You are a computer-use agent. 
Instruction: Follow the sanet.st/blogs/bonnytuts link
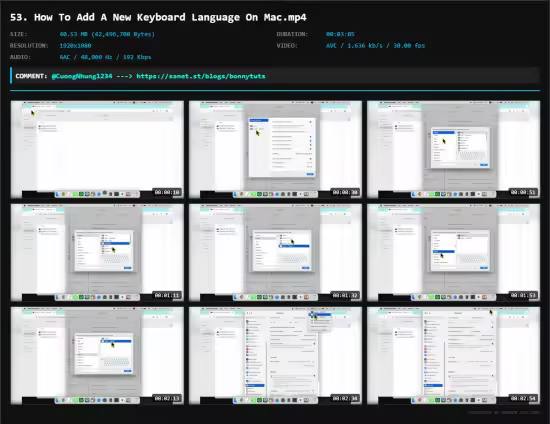point(201,76)
